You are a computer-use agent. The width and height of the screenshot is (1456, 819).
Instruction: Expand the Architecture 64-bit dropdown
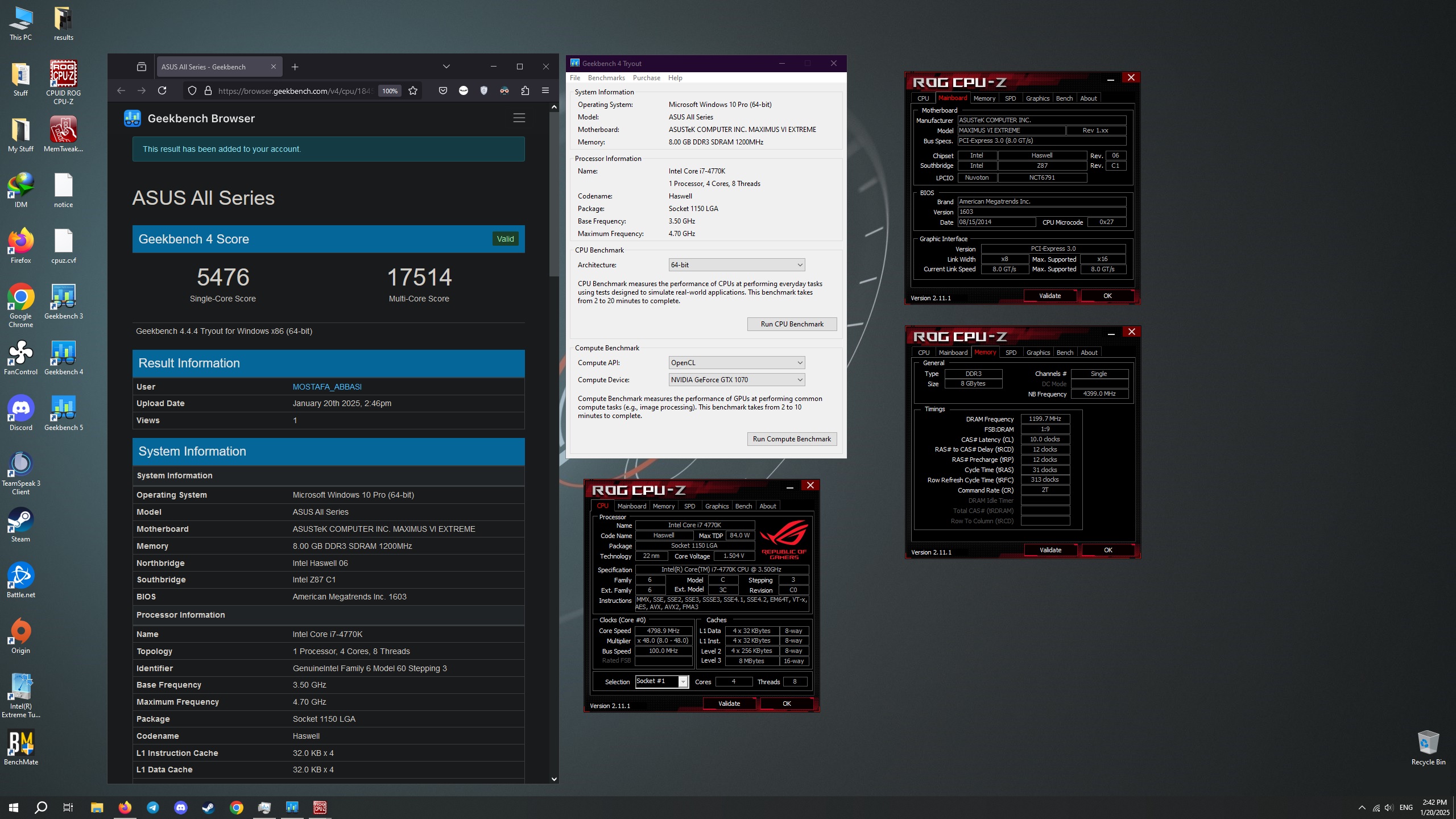coord(737,264)
